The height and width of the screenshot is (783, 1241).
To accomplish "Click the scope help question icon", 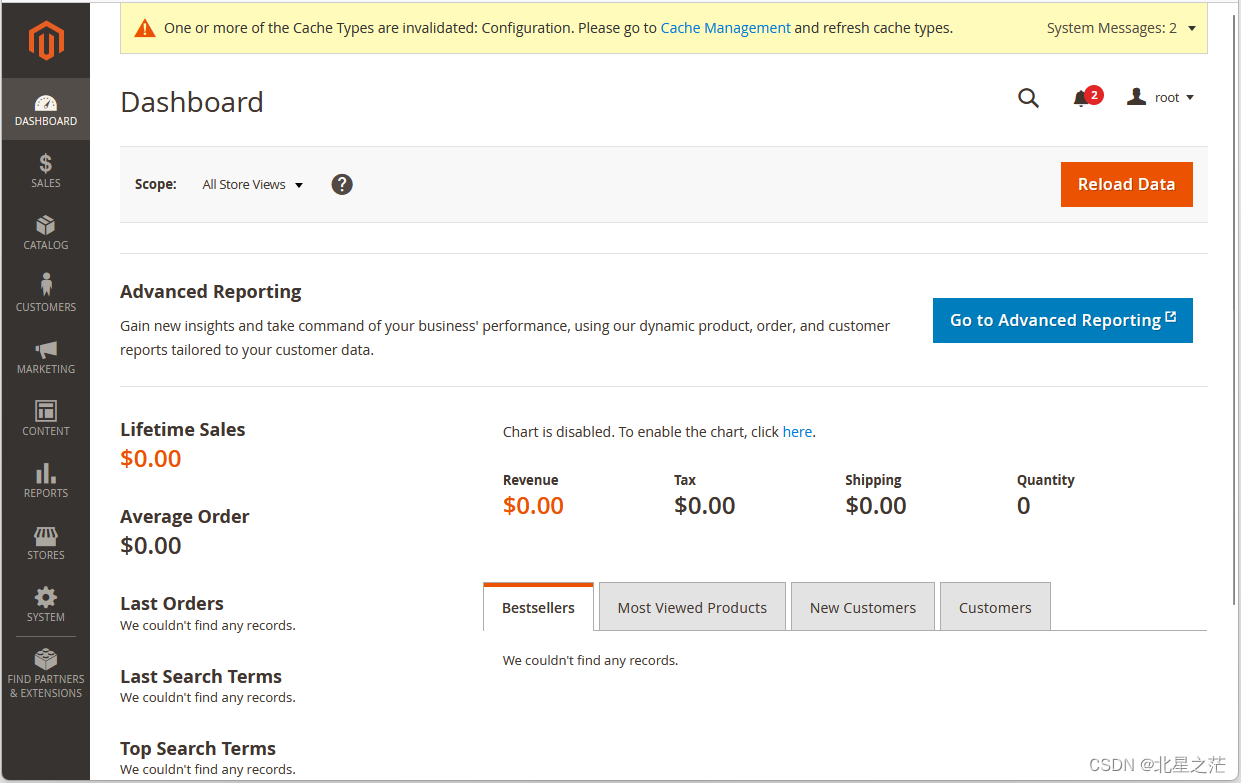I will pyautogui.click(x=342, y=184).
